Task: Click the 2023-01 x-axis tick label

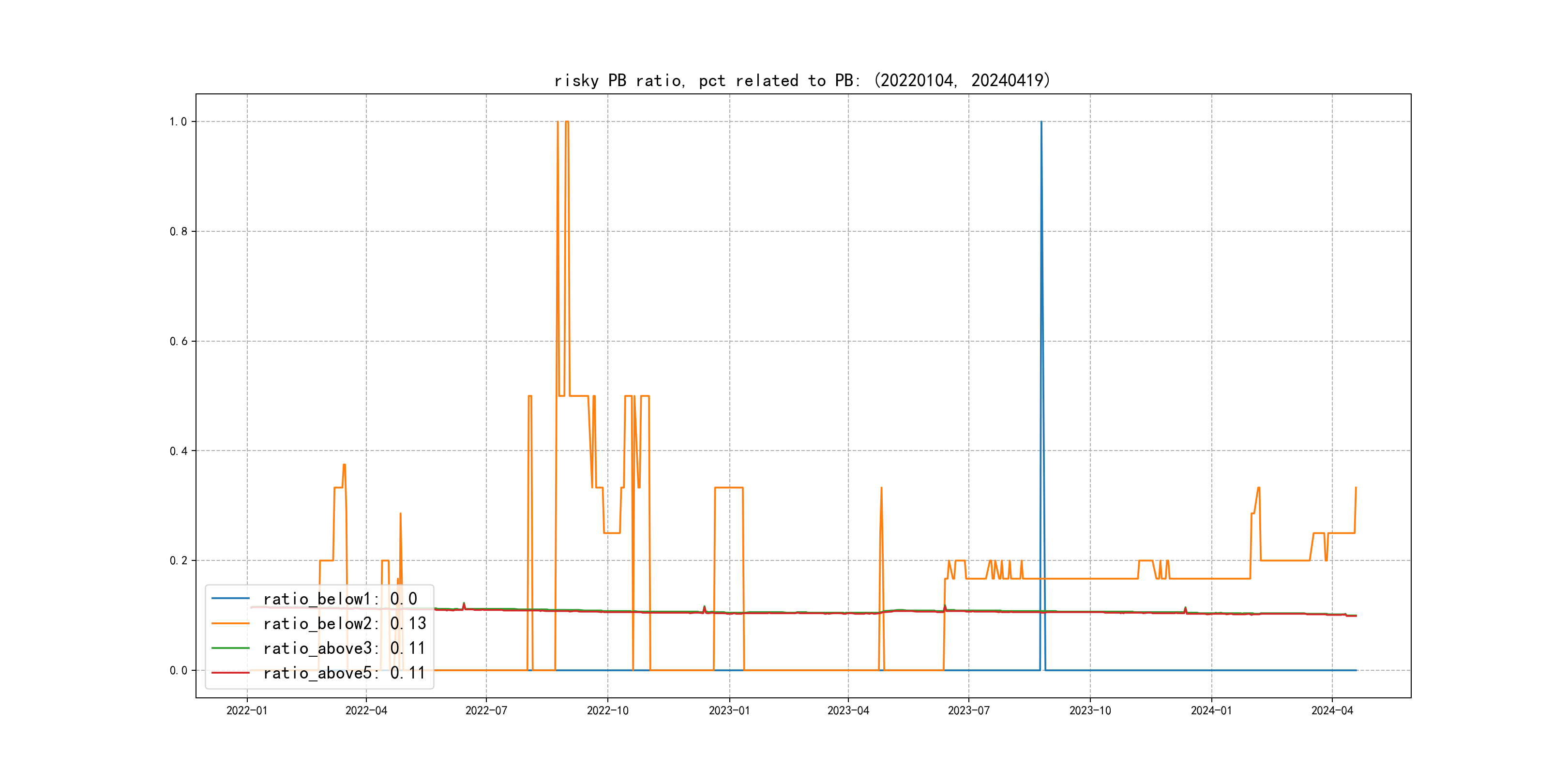Action: tap(729, 710)
